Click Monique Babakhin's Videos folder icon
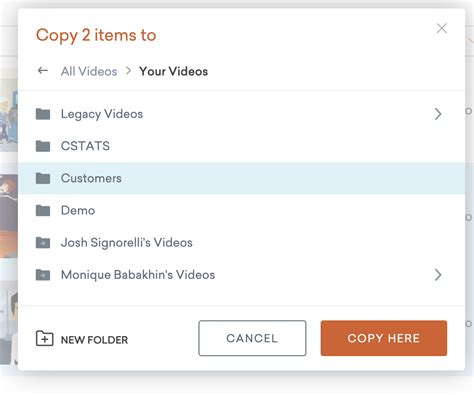This screenshot has height=395, width=474. click(x=43, y=275)
